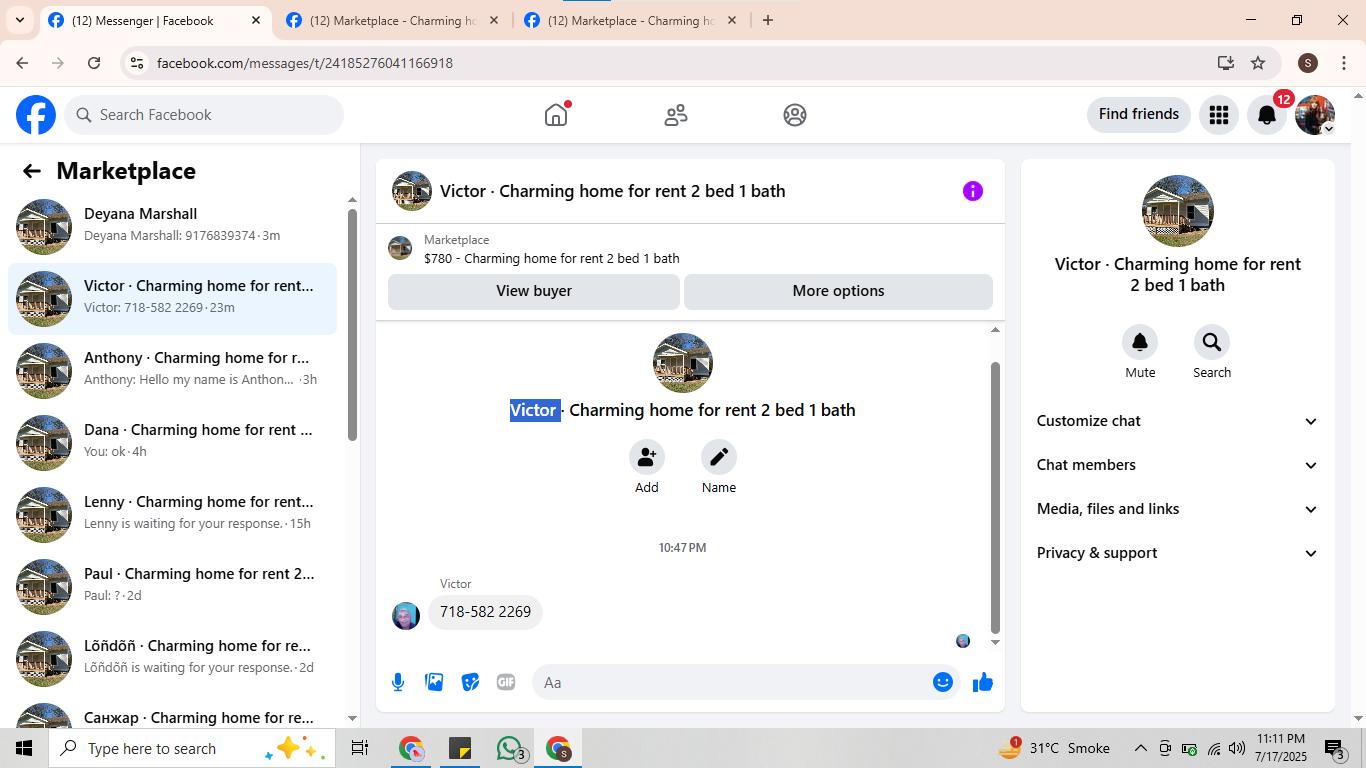1366x768 pixels.
Task: Click the browser address bar URL
Action: [x=305, y=63]
